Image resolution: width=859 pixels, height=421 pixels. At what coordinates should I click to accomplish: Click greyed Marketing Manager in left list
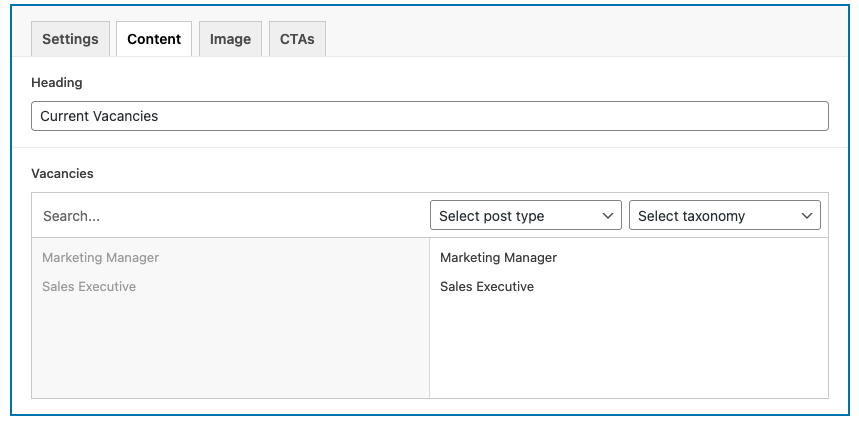(101, 258)
